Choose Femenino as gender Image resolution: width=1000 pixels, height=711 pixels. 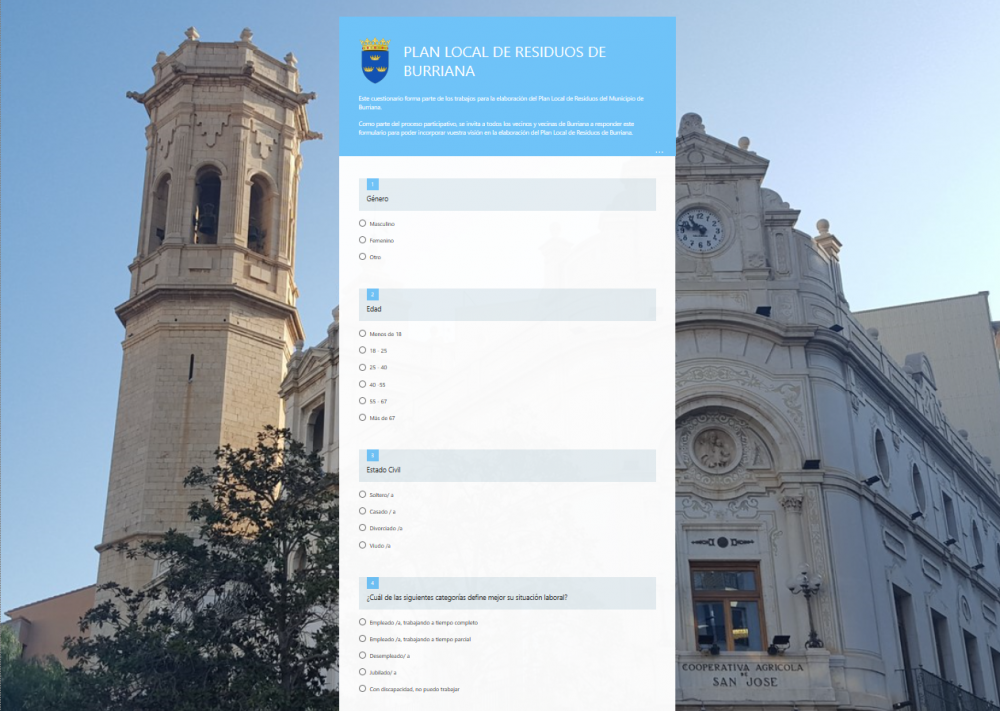[363, 240]
